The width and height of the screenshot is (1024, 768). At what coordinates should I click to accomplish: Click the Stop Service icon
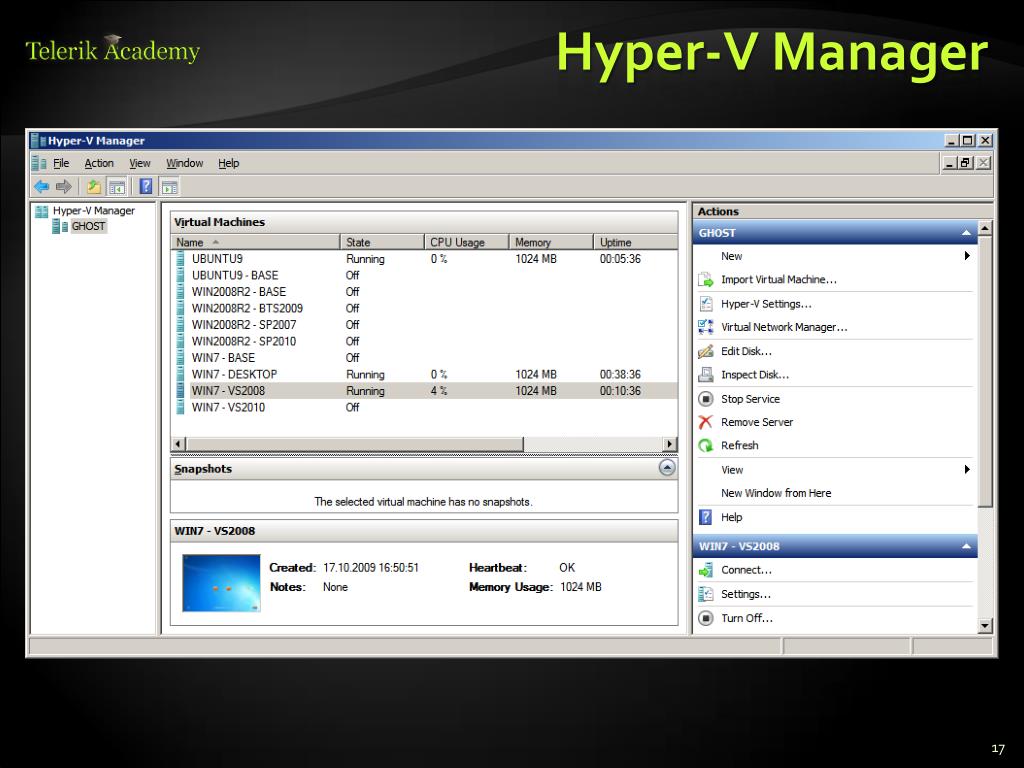click(x=706, y=399)
